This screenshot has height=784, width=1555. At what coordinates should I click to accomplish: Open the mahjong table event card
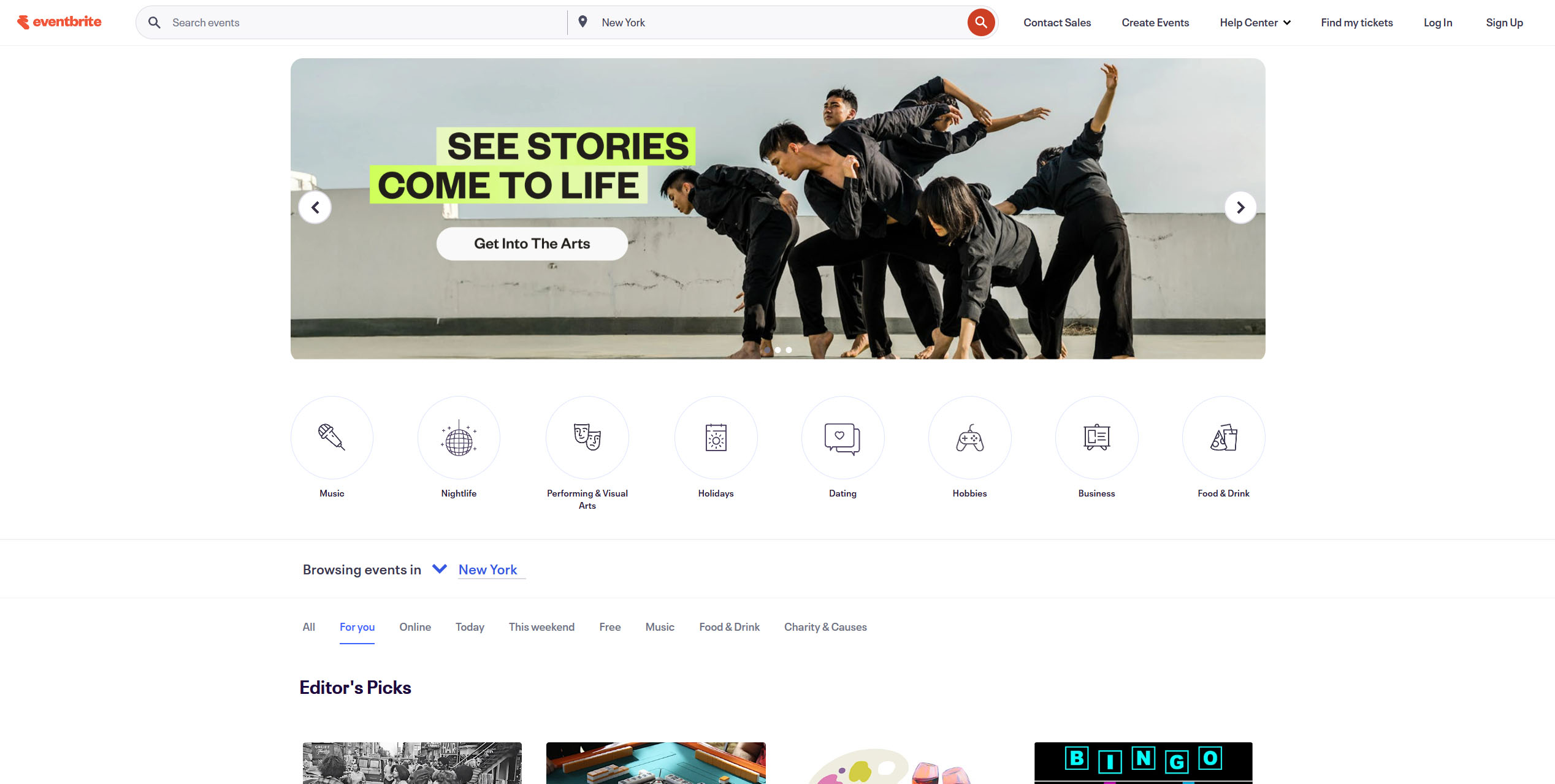[655, 763]
